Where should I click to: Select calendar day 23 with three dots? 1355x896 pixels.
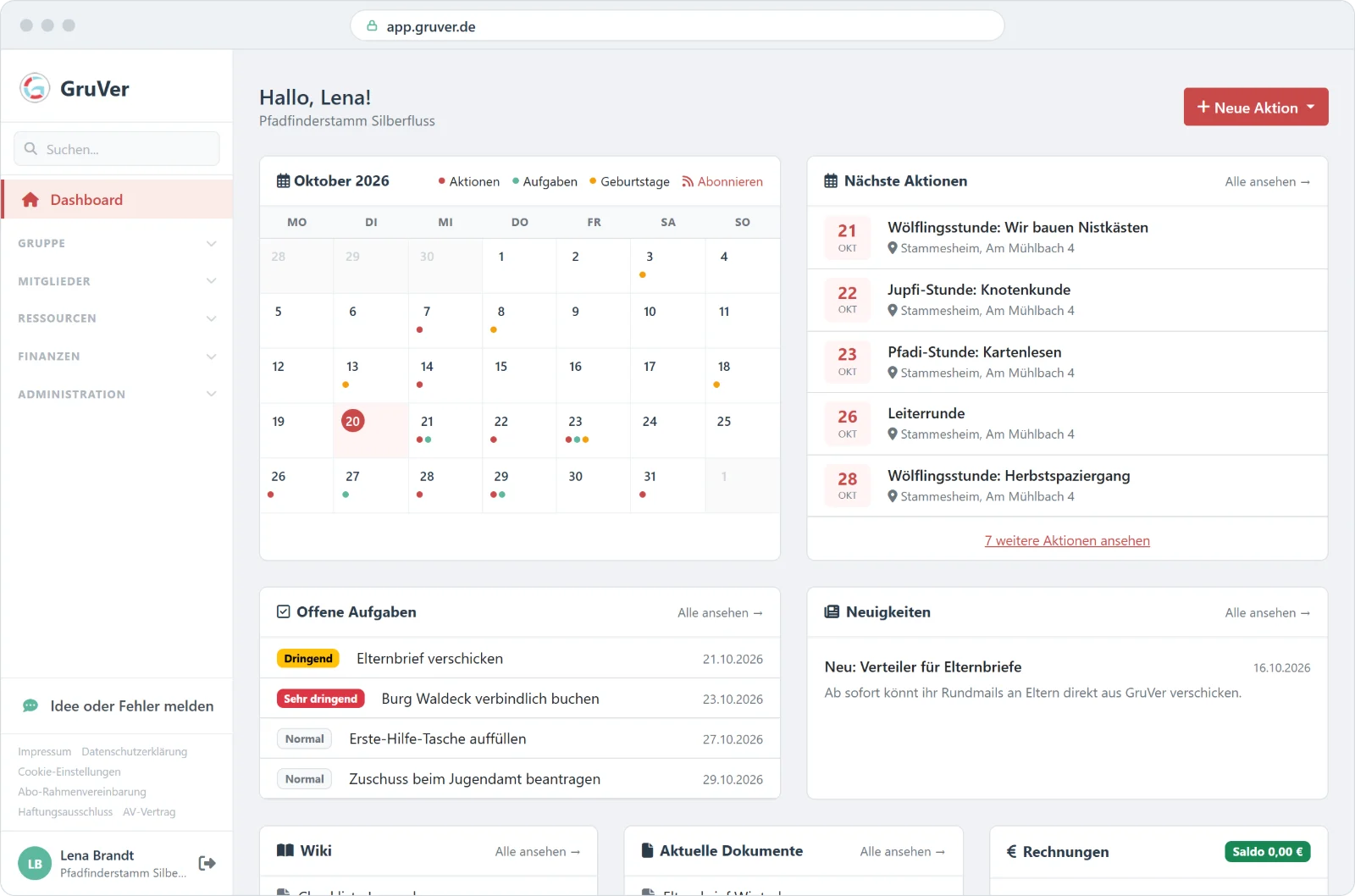593,430
